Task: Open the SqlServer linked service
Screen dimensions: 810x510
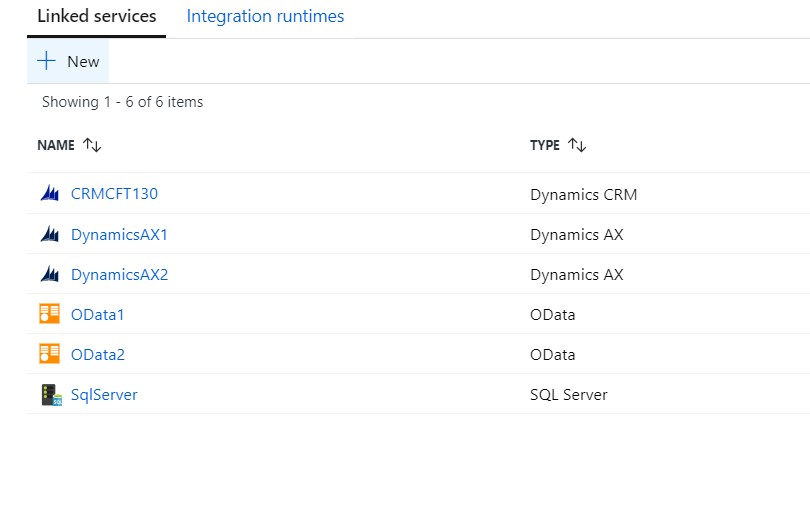Action: [x=104, y=395]
